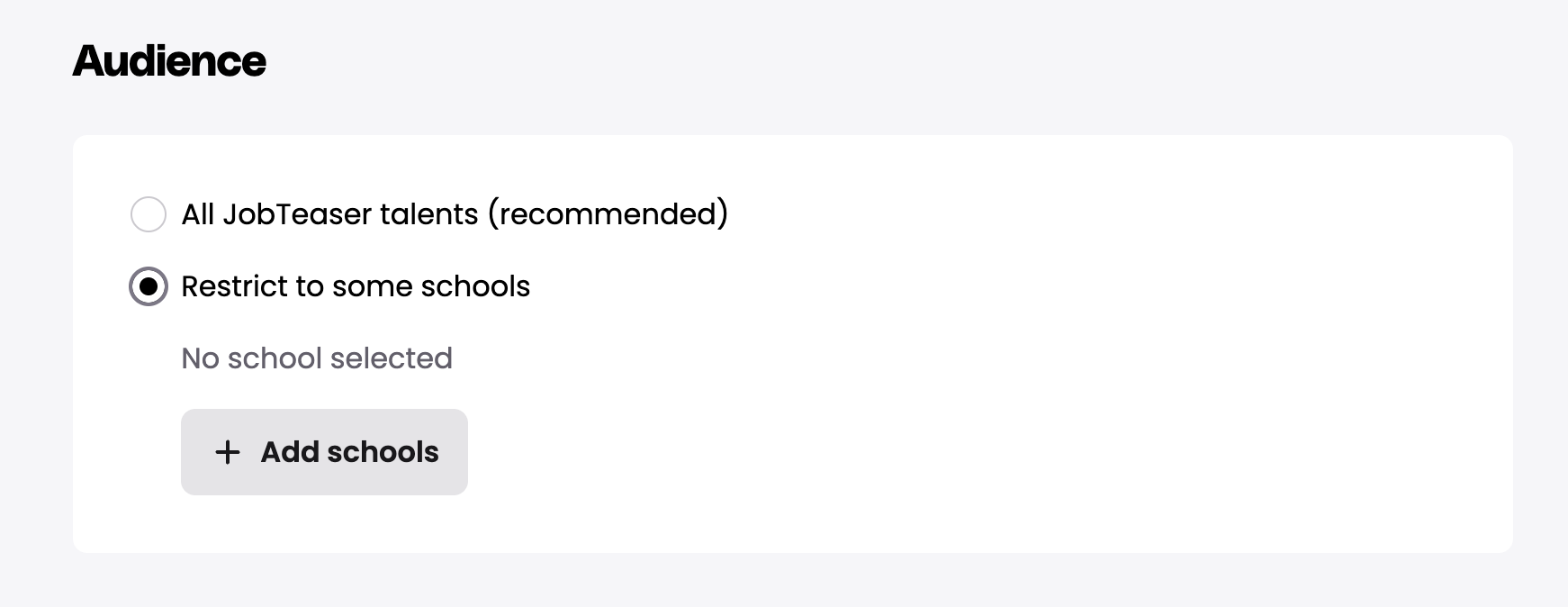Click the "Restrict to some schools" label text
Screen dimensions: 1568x607
pos(356,286)
